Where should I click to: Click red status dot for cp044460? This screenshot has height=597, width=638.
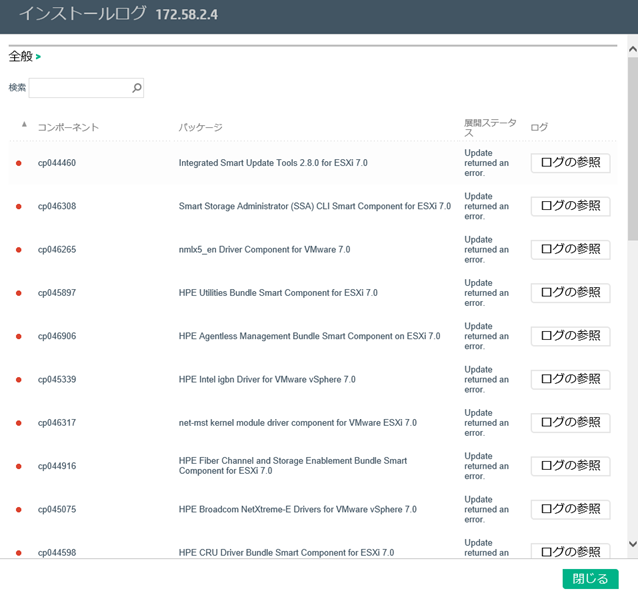[19, 163]
